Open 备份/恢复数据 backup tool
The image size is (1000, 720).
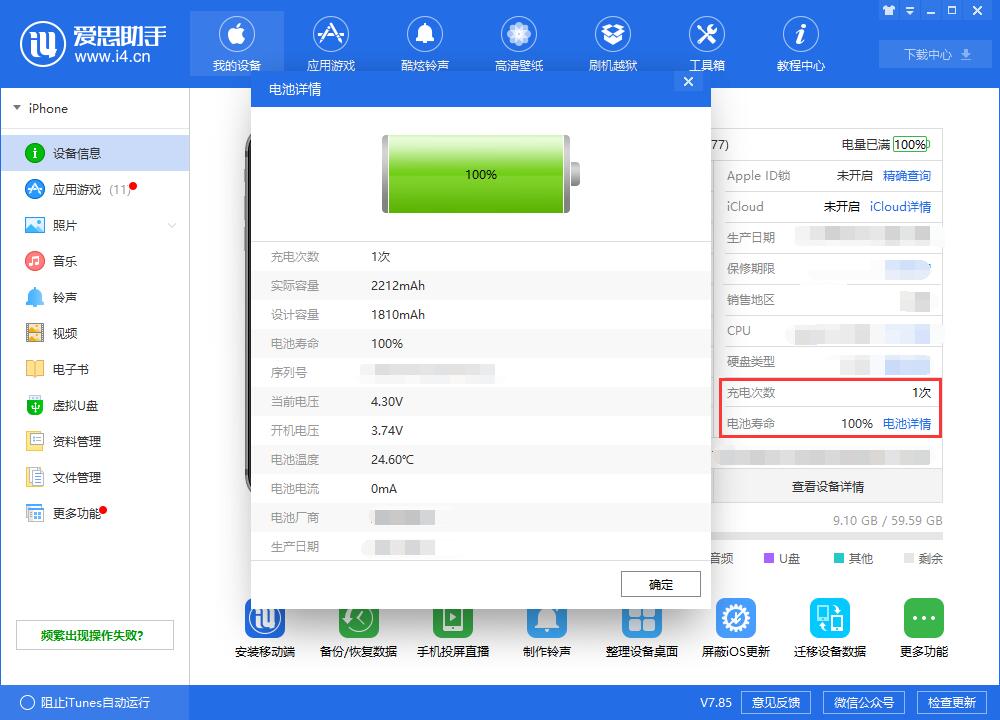(x=359, y=627)
